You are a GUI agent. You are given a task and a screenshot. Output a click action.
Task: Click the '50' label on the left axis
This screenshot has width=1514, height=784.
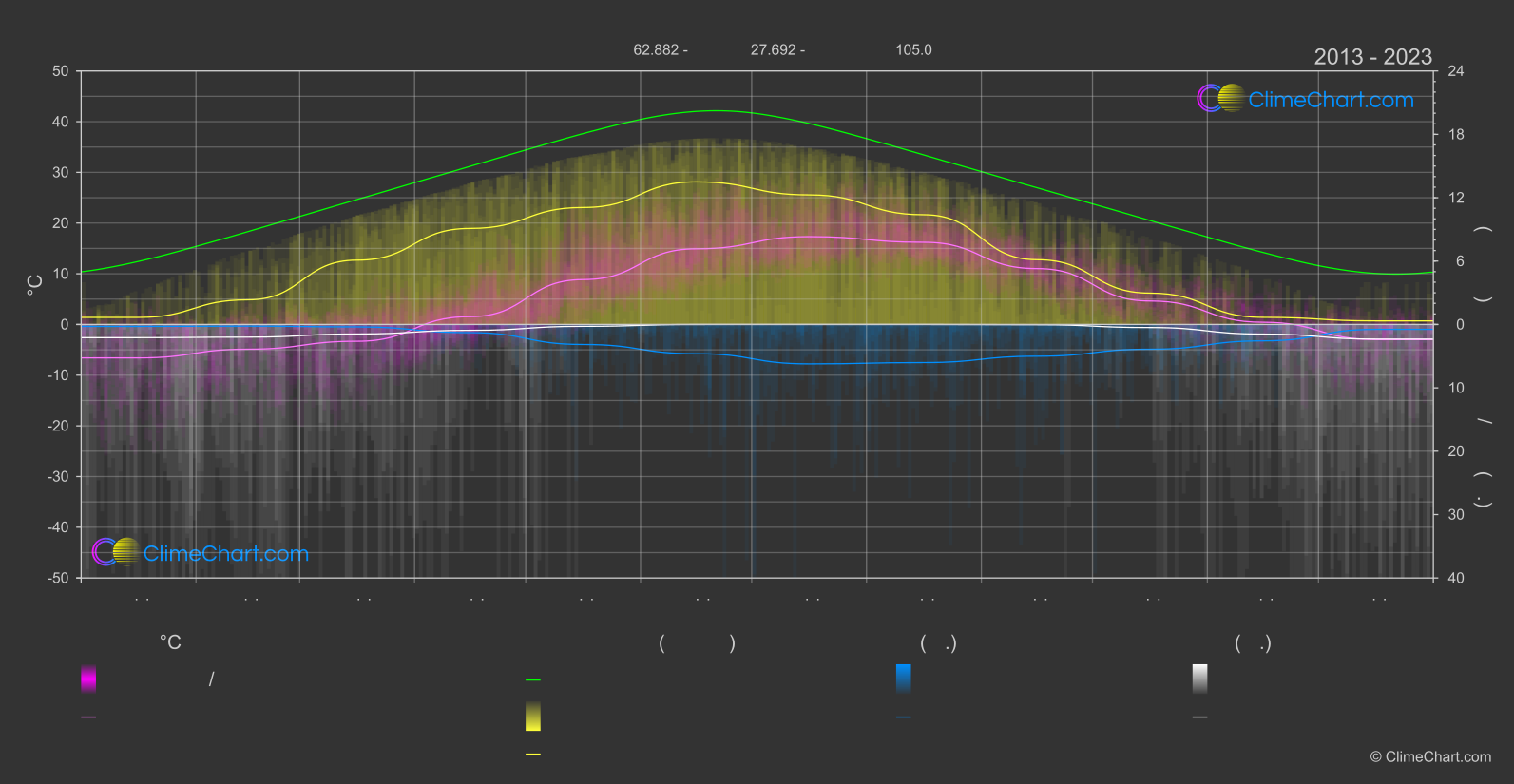pos(61,71)
